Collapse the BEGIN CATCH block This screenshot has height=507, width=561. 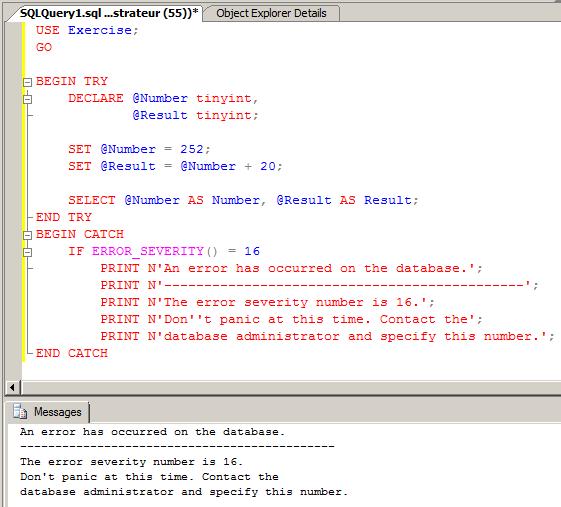click(28, 235)
